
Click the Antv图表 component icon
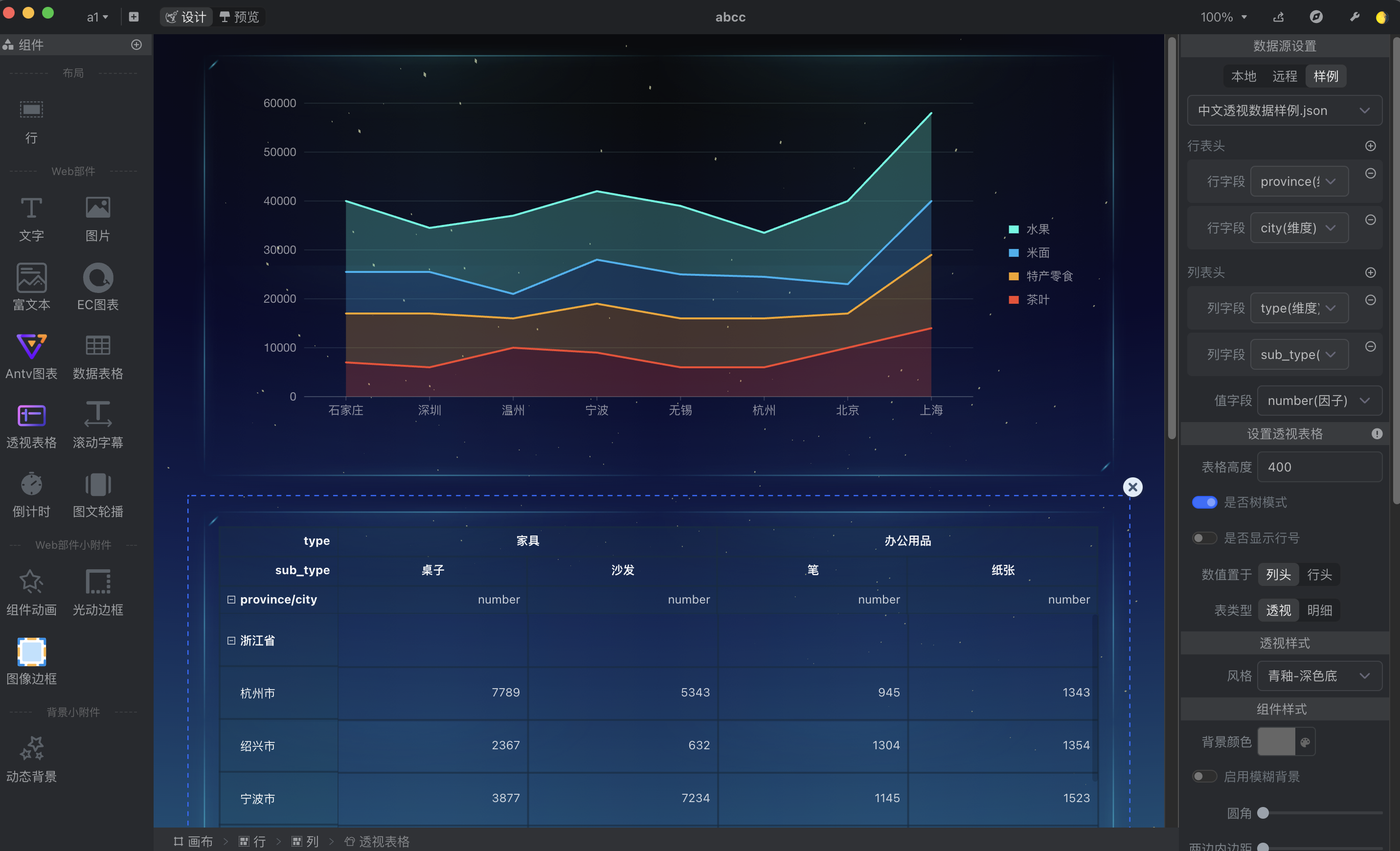pos(31,347)
